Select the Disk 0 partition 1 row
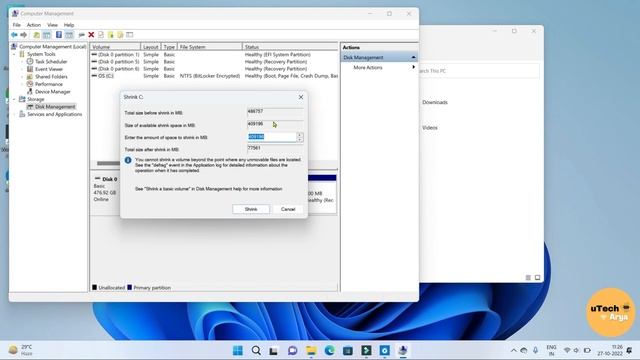 [x=214, y=54]
